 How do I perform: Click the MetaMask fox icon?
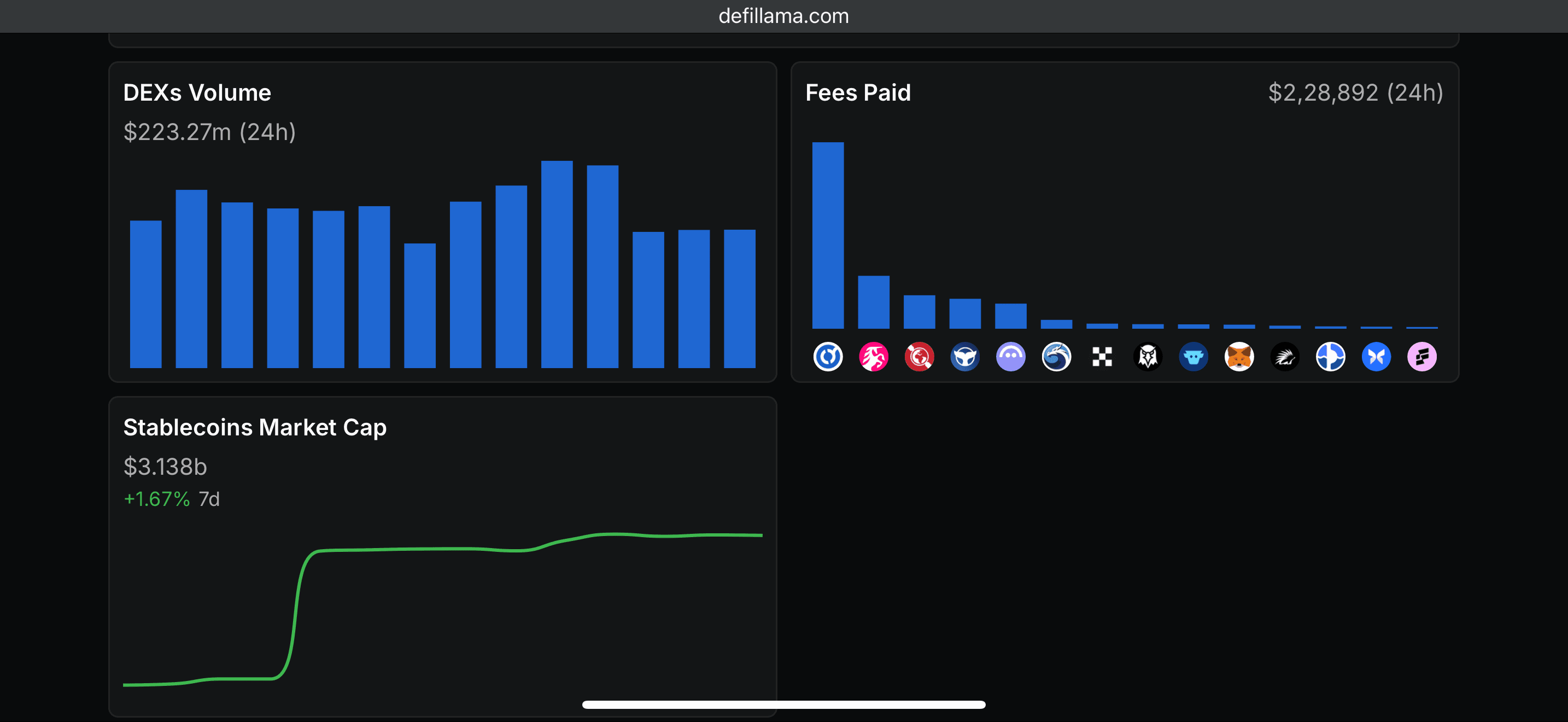point(1239,357)
